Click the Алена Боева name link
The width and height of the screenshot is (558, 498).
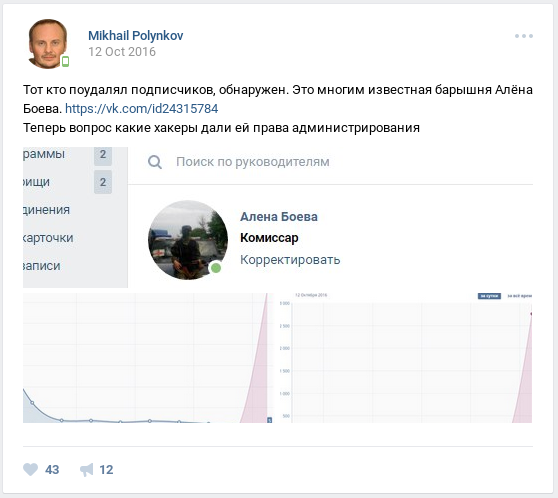[279, 216]
